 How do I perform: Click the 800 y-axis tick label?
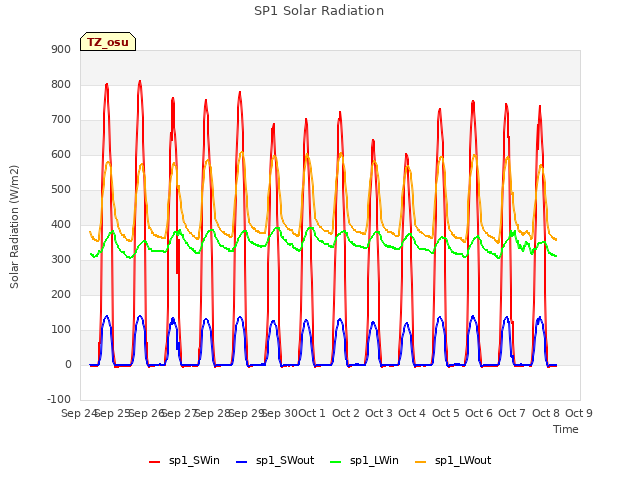(61, 84)
